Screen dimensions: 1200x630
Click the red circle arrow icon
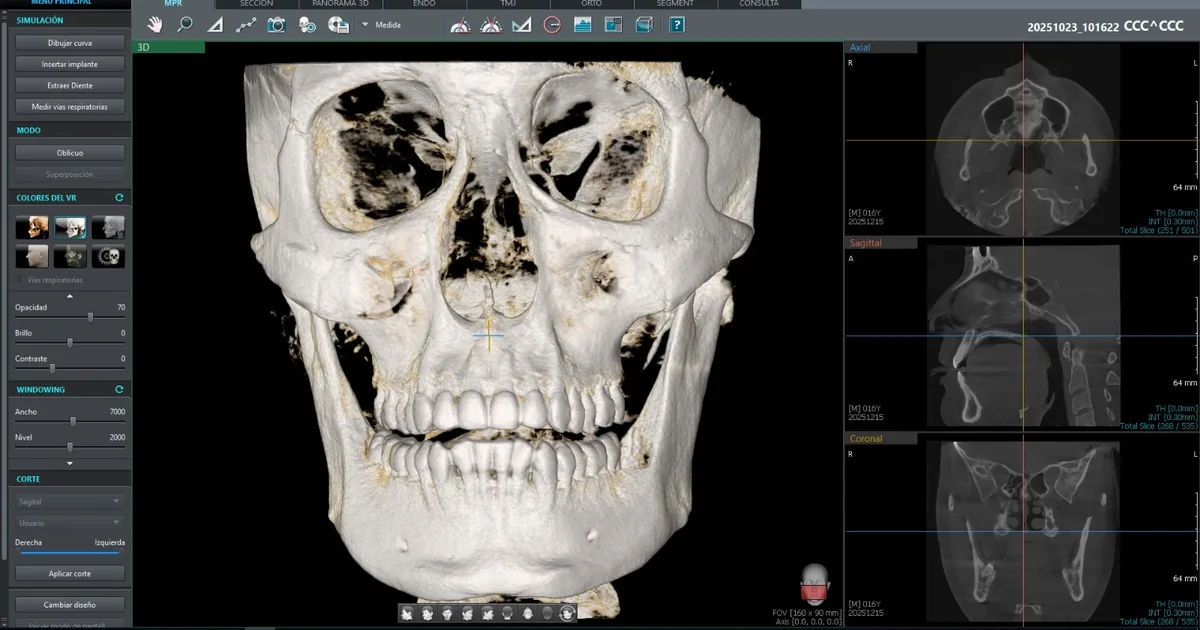[x=552, y=24]
